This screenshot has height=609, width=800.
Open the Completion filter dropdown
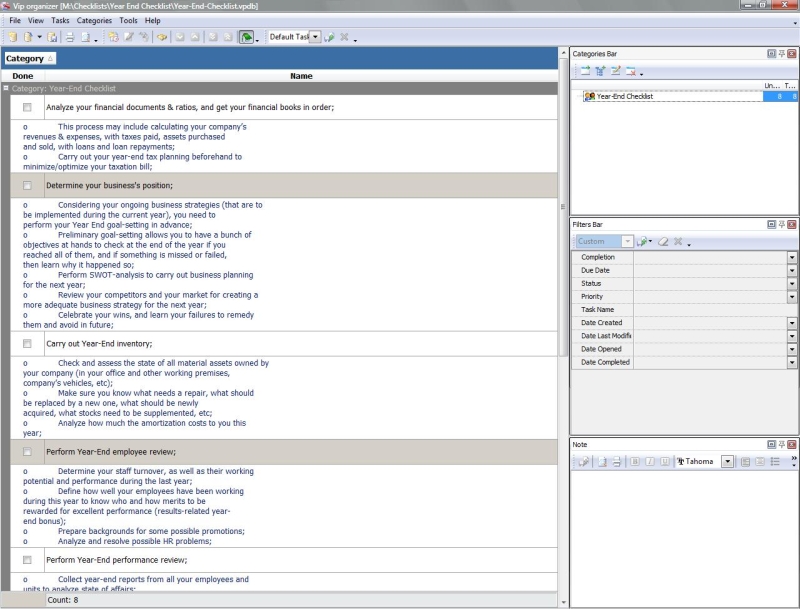(792, 257)
